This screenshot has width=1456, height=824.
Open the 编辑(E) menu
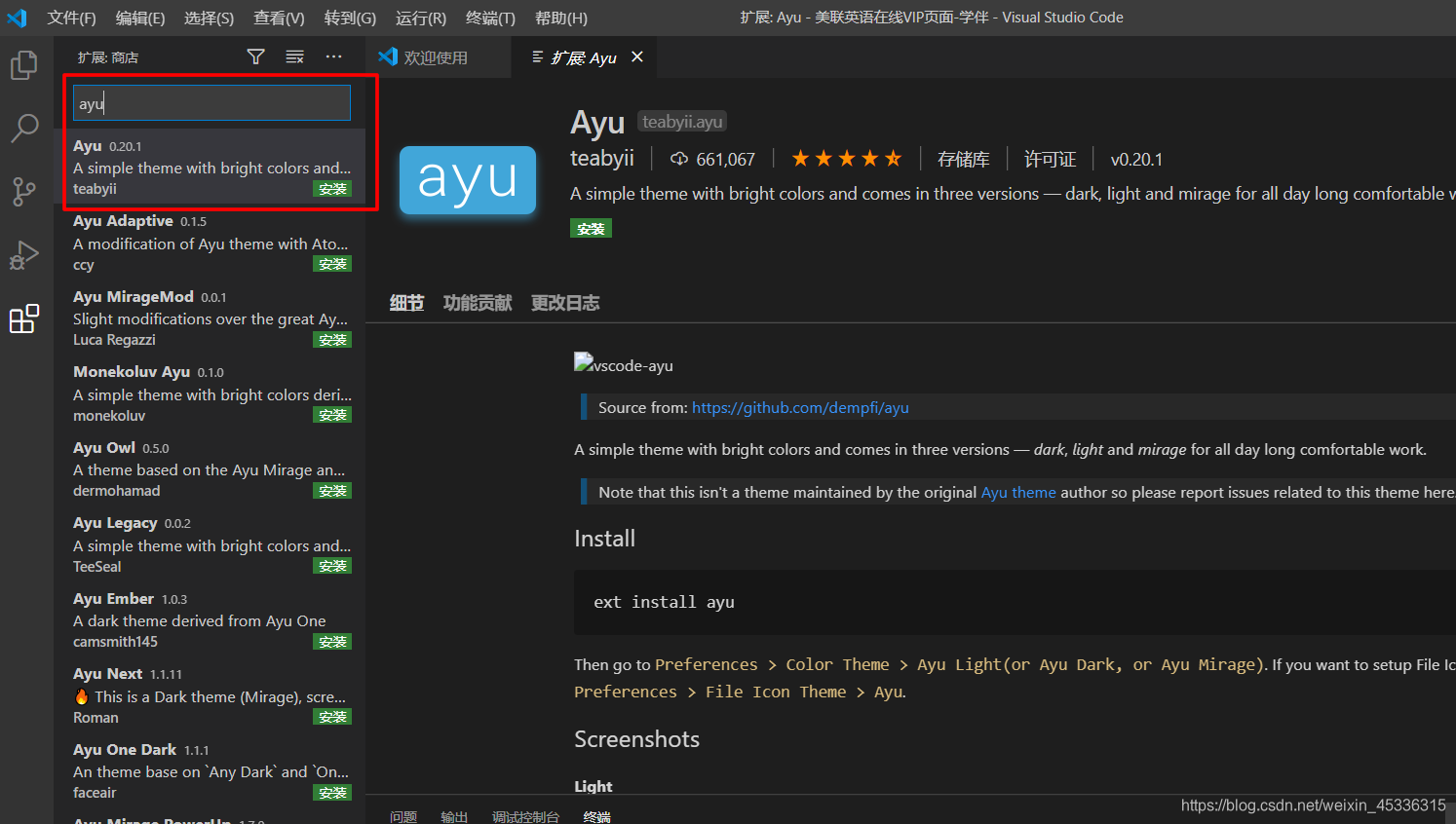(x=139, y=18)
